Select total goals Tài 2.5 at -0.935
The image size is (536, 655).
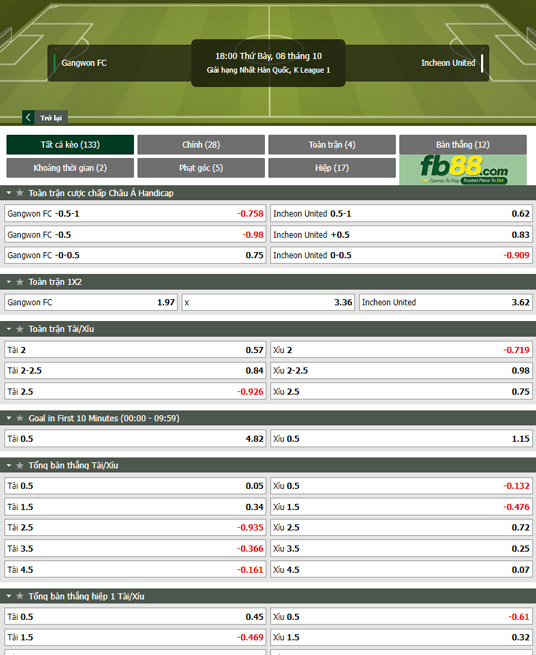pyautogui.click(x=135, y=528)
